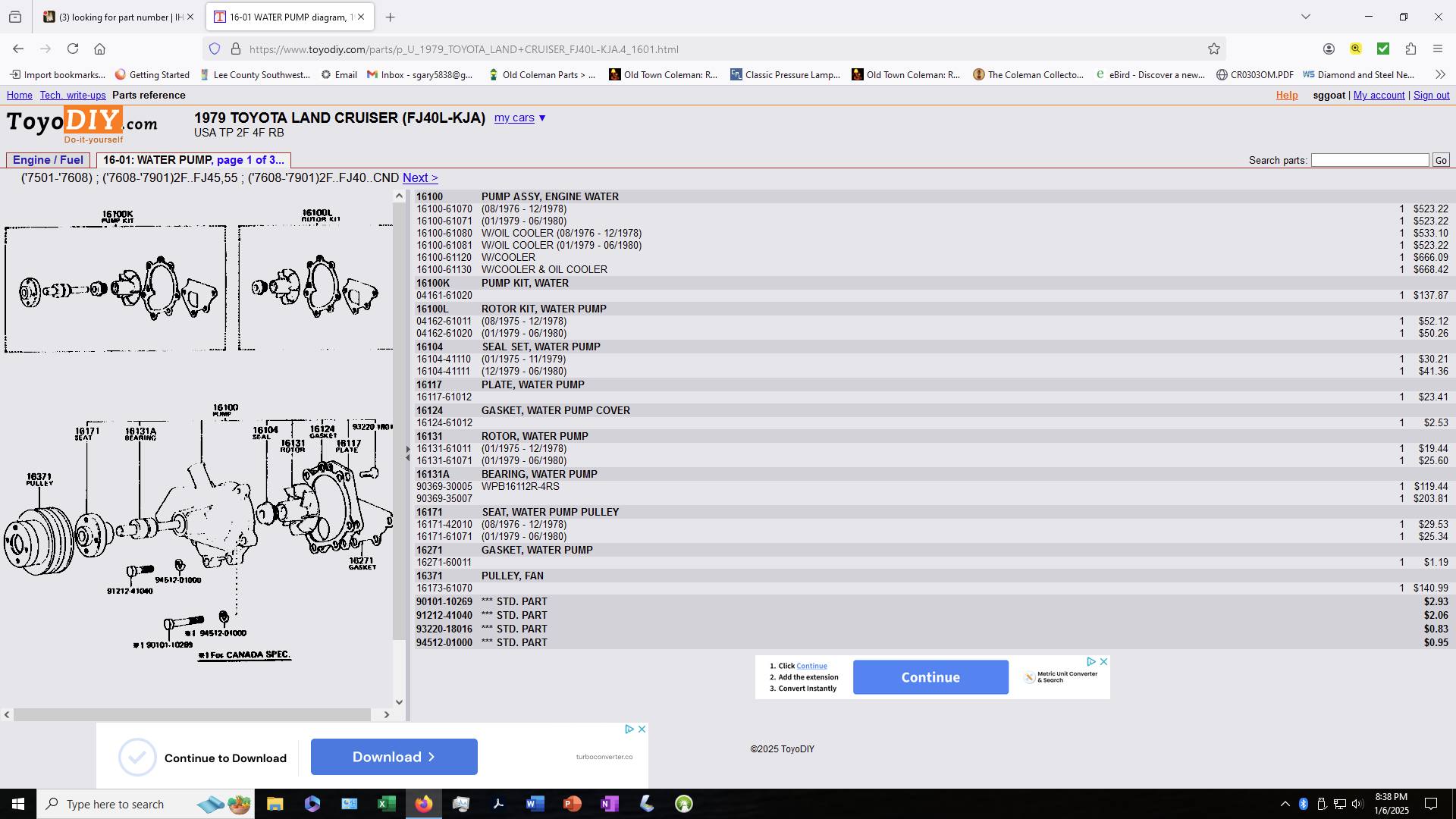Open PowerPoint from the taskbar
Screen dimensions: 1456x819
click(572, 804)
